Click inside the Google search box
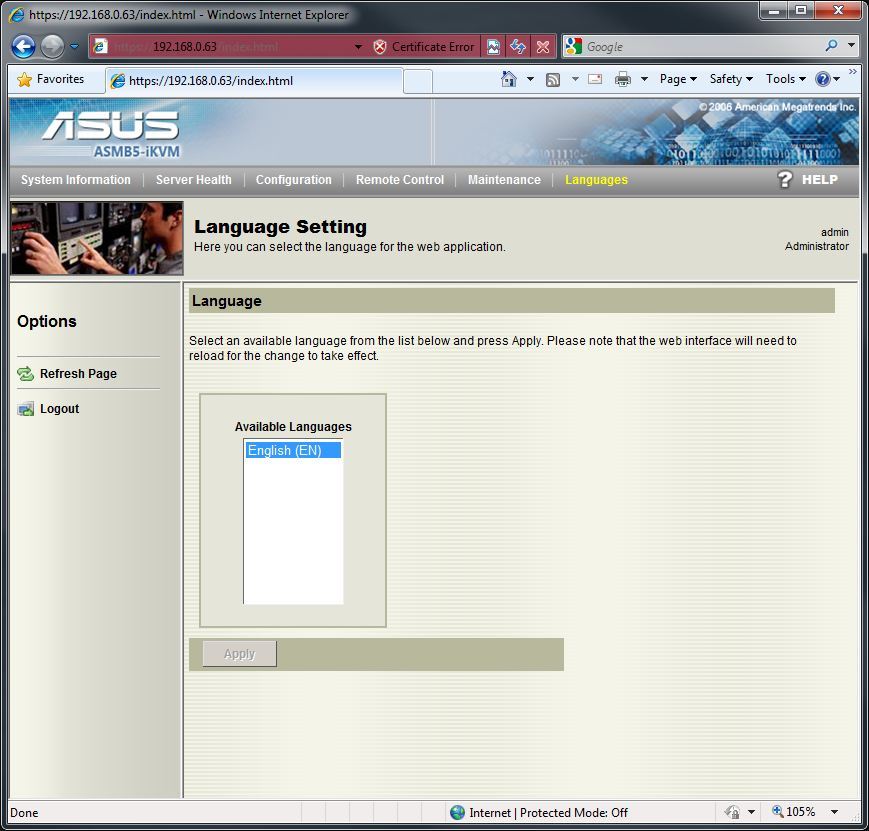 click(x=700, y=47)
